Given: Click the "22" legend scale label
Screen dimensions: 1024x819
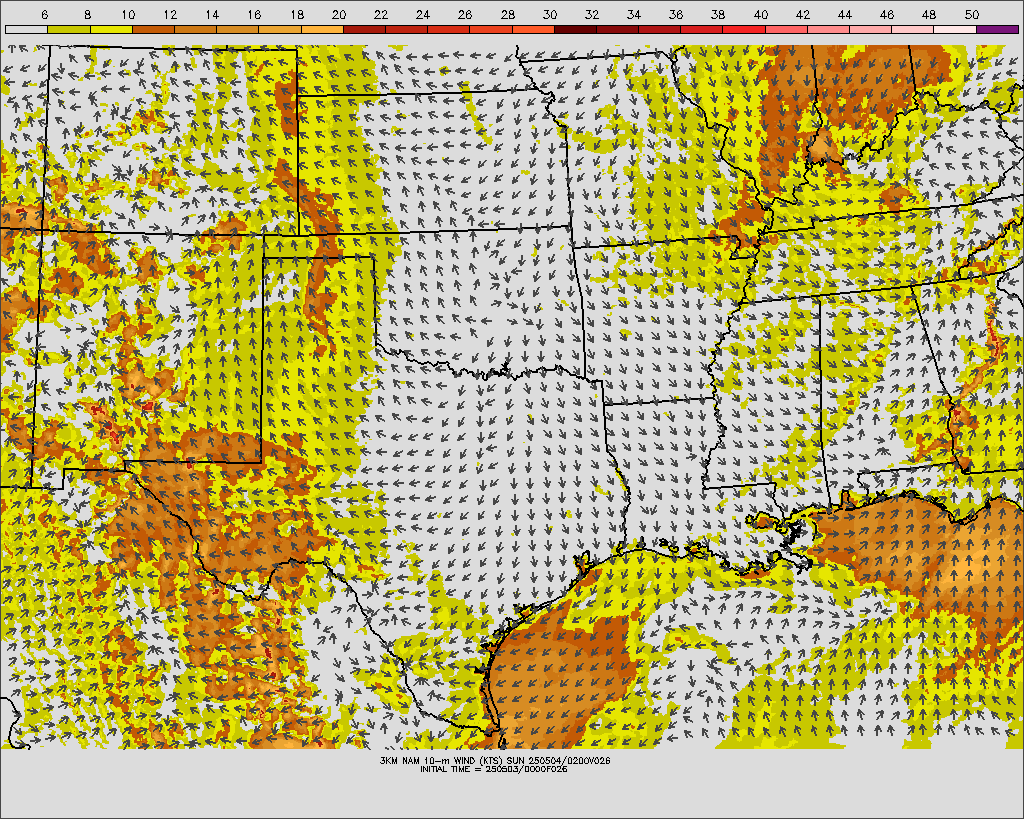Looking at the screenshot, I should (381, 14).
